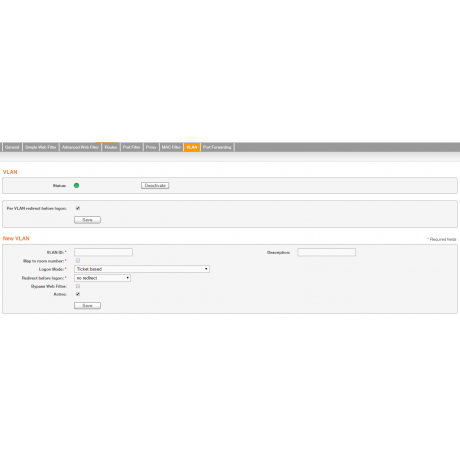The height and width of the screenshot is (460, 460).
Task: Expand the Redirect before logon dropdown
Action: tap(102, 278)
